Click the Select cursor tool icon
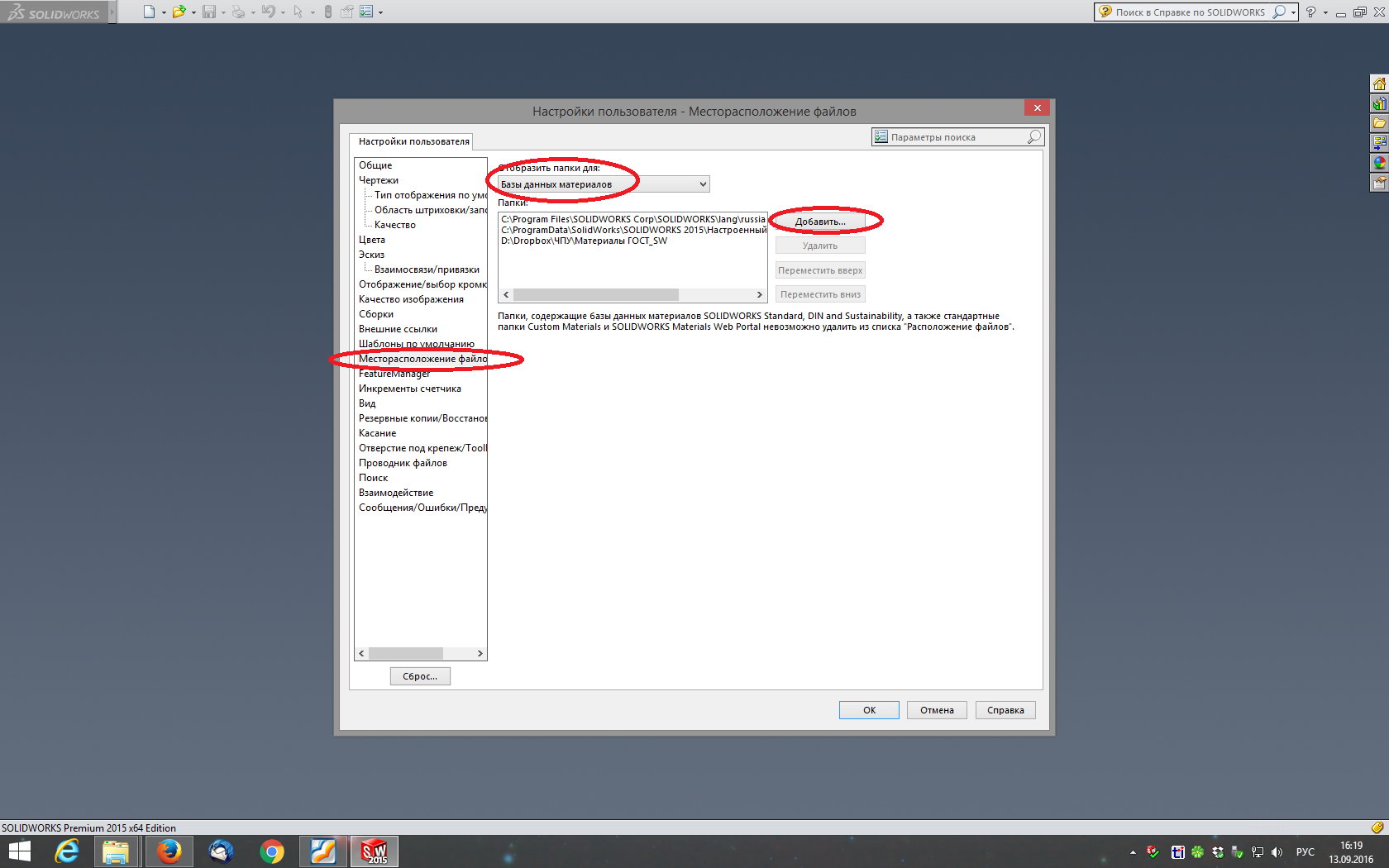 (x=298, y=12)
